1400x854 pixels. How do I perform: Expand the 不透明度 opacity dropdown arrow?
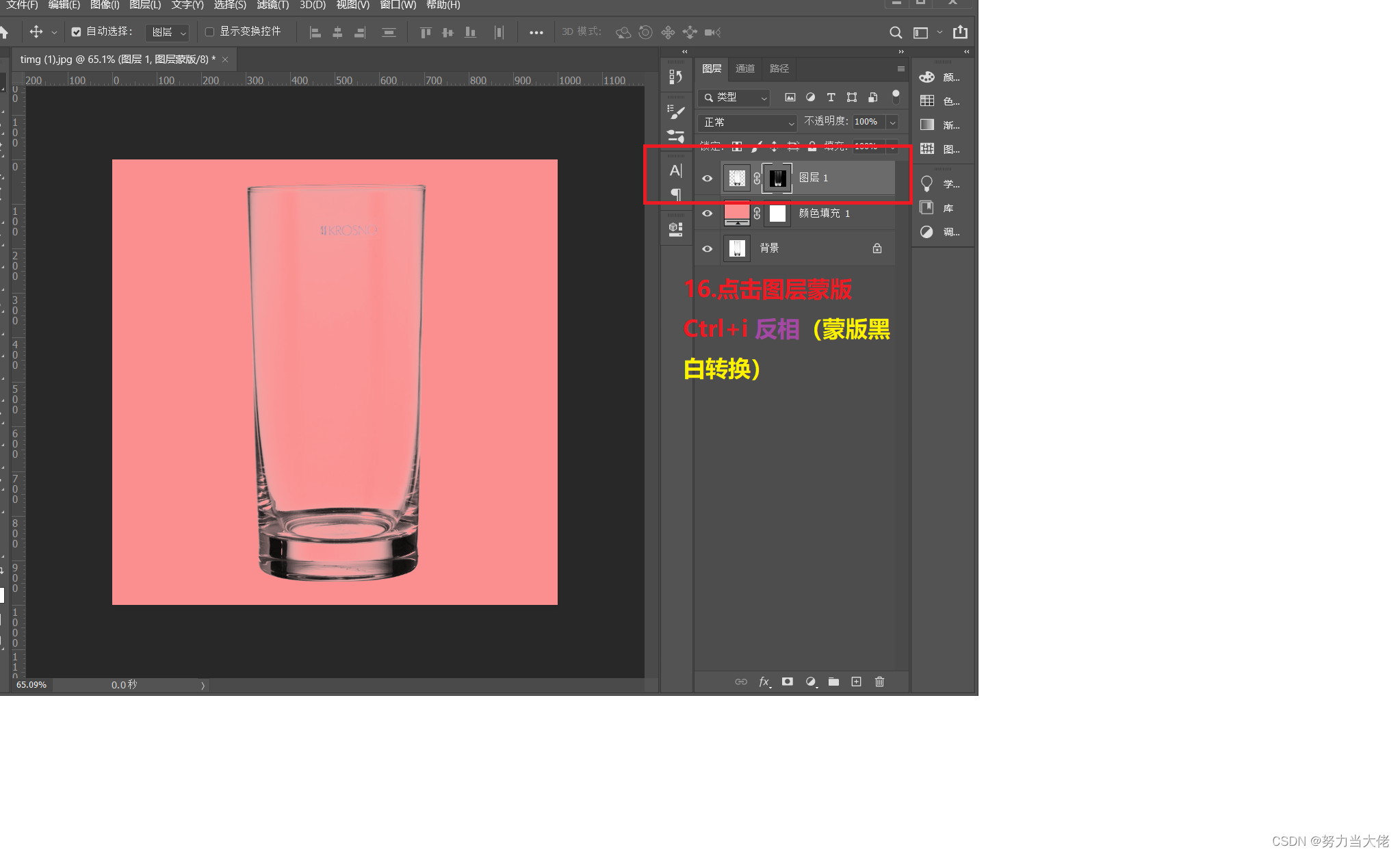(892, 122)
